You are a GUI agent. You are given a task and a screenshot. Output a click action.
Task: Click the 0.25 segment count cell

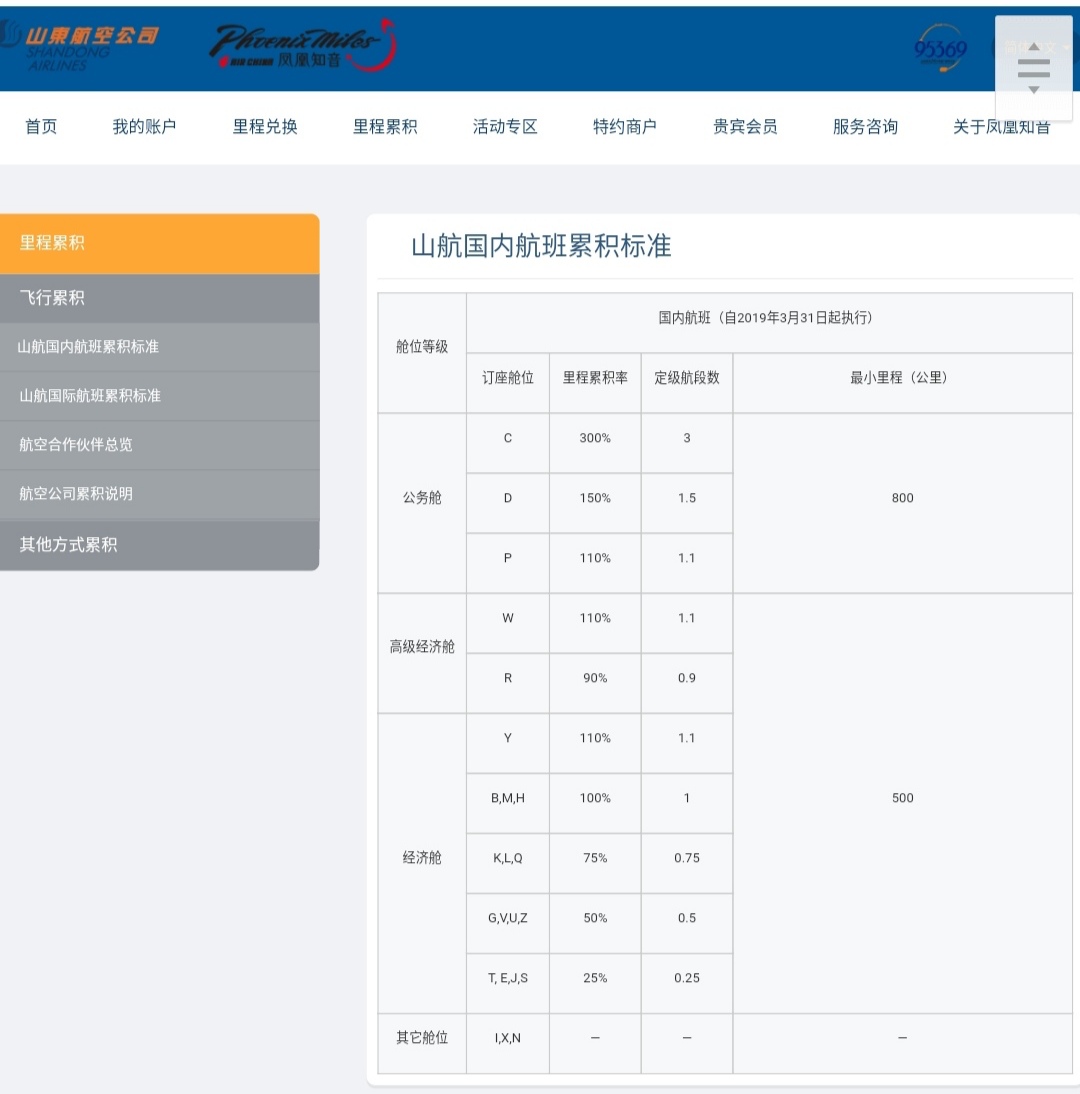tap(687, 983)
